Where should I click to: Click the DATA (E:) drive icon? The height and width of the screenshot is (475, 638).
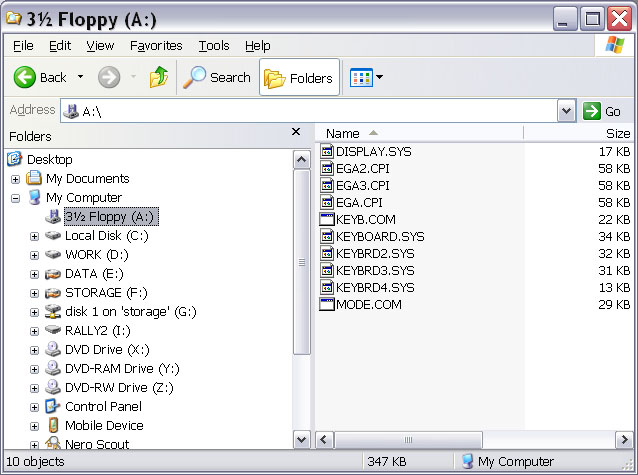pyautogui.click(x=53, y=274)
